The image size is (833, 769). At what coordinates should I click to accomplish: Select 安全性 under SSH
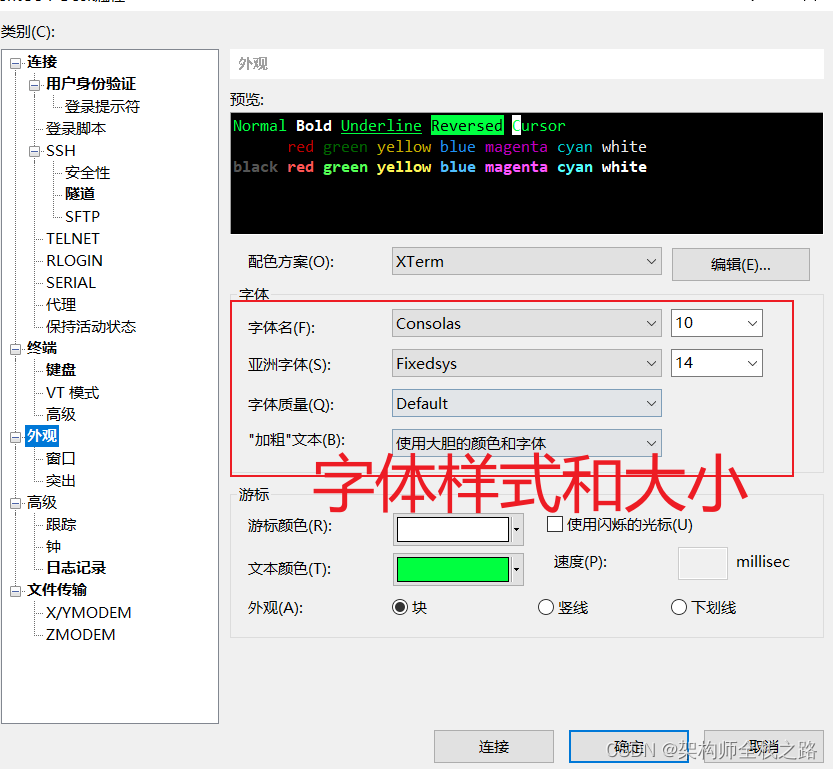point(87,173)
